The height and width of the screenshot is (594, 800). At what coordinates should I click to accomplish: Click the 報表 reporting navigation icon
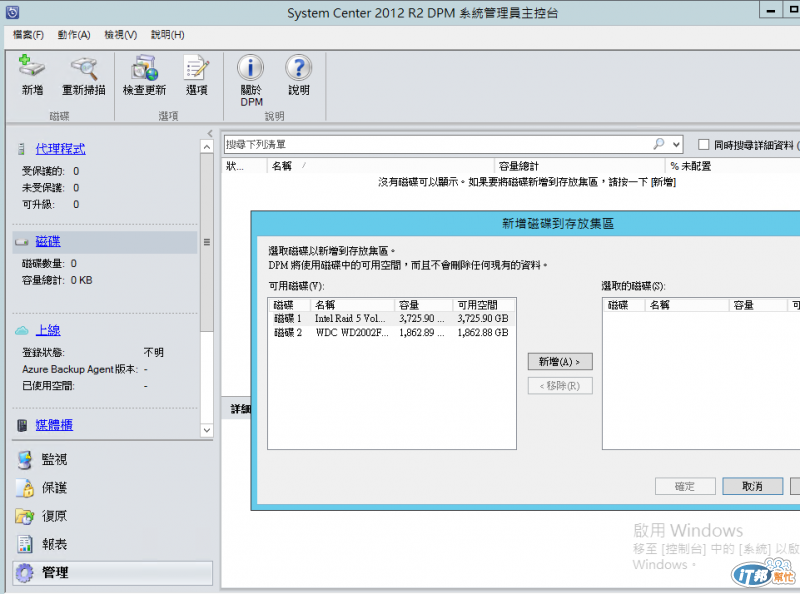pyautogui.click(x=24, y=544)
